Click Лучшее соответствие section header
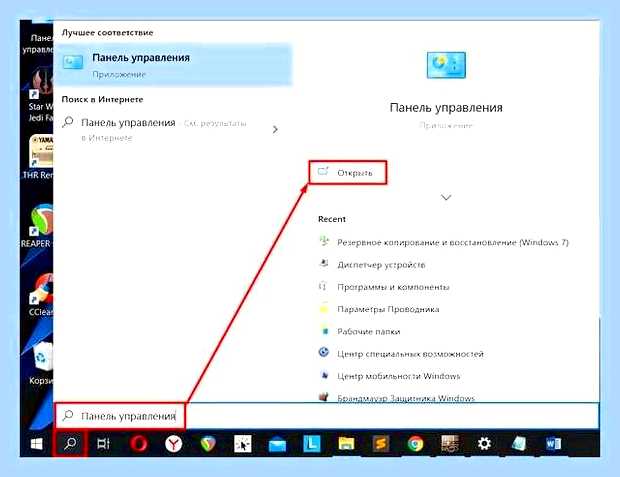The height and width of the screenshot is (477, 620). click(108, 32)
